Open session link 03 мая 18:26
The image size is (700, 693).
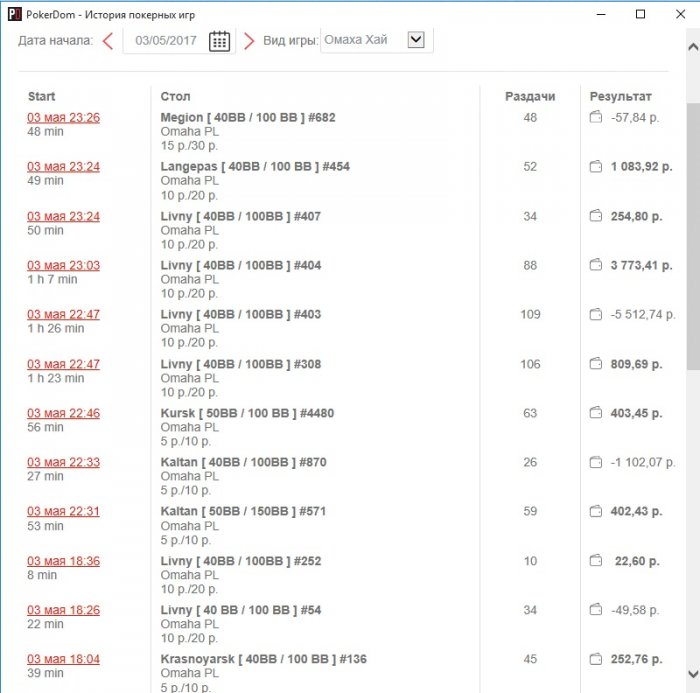[x=63, y=610]
